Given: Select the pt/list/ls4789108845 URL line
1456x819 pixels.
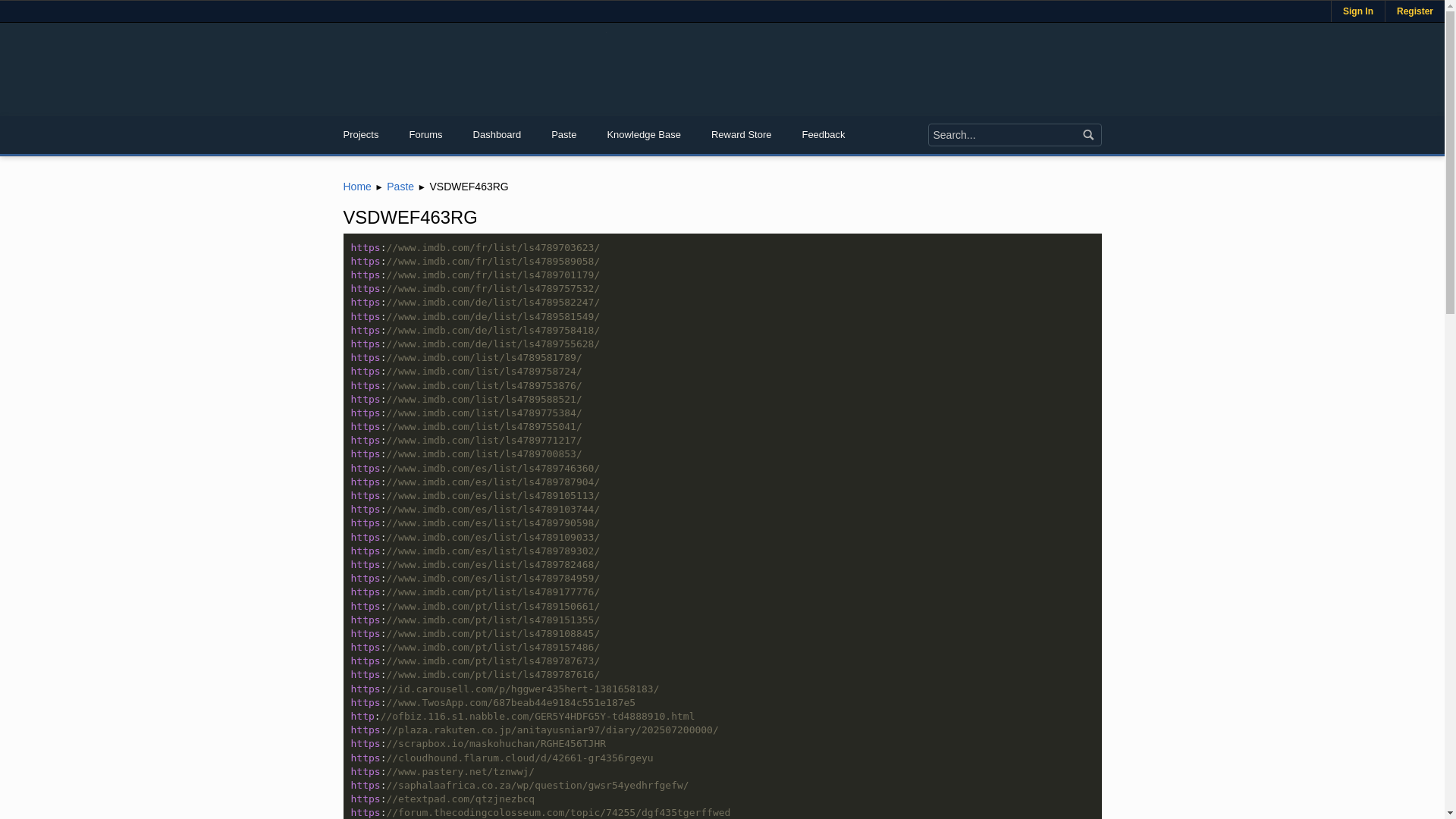Looking at the screenshot, I should (x=475, y=634).
